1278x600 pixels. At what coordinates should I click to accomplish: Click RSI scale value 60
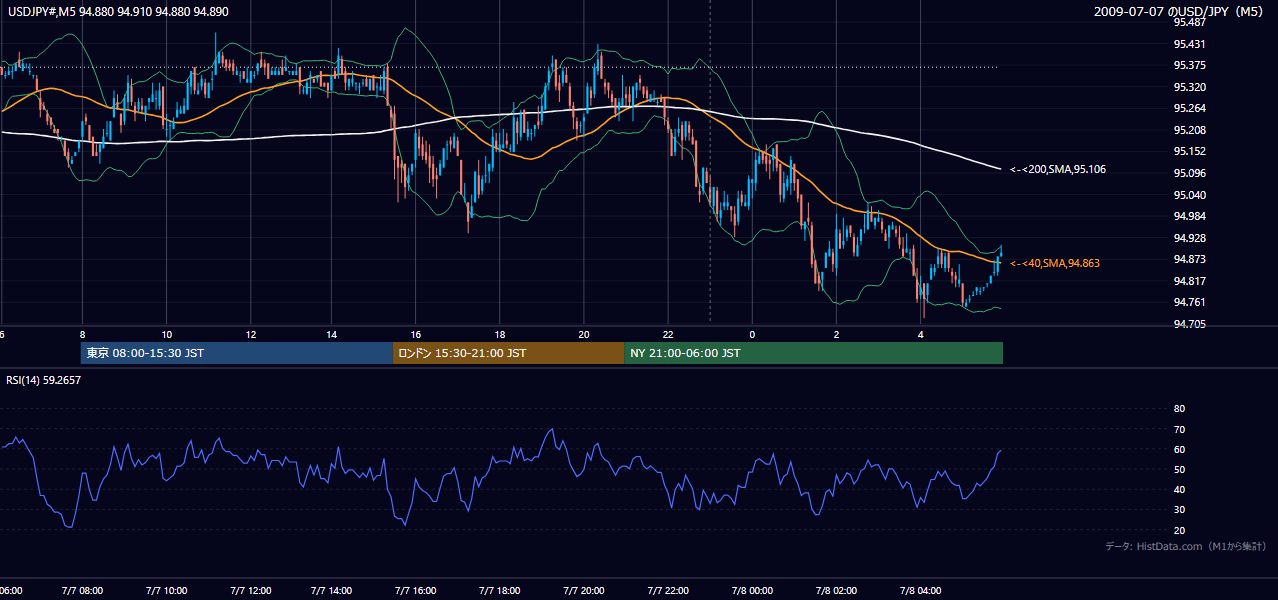(x=1179, y=449)
